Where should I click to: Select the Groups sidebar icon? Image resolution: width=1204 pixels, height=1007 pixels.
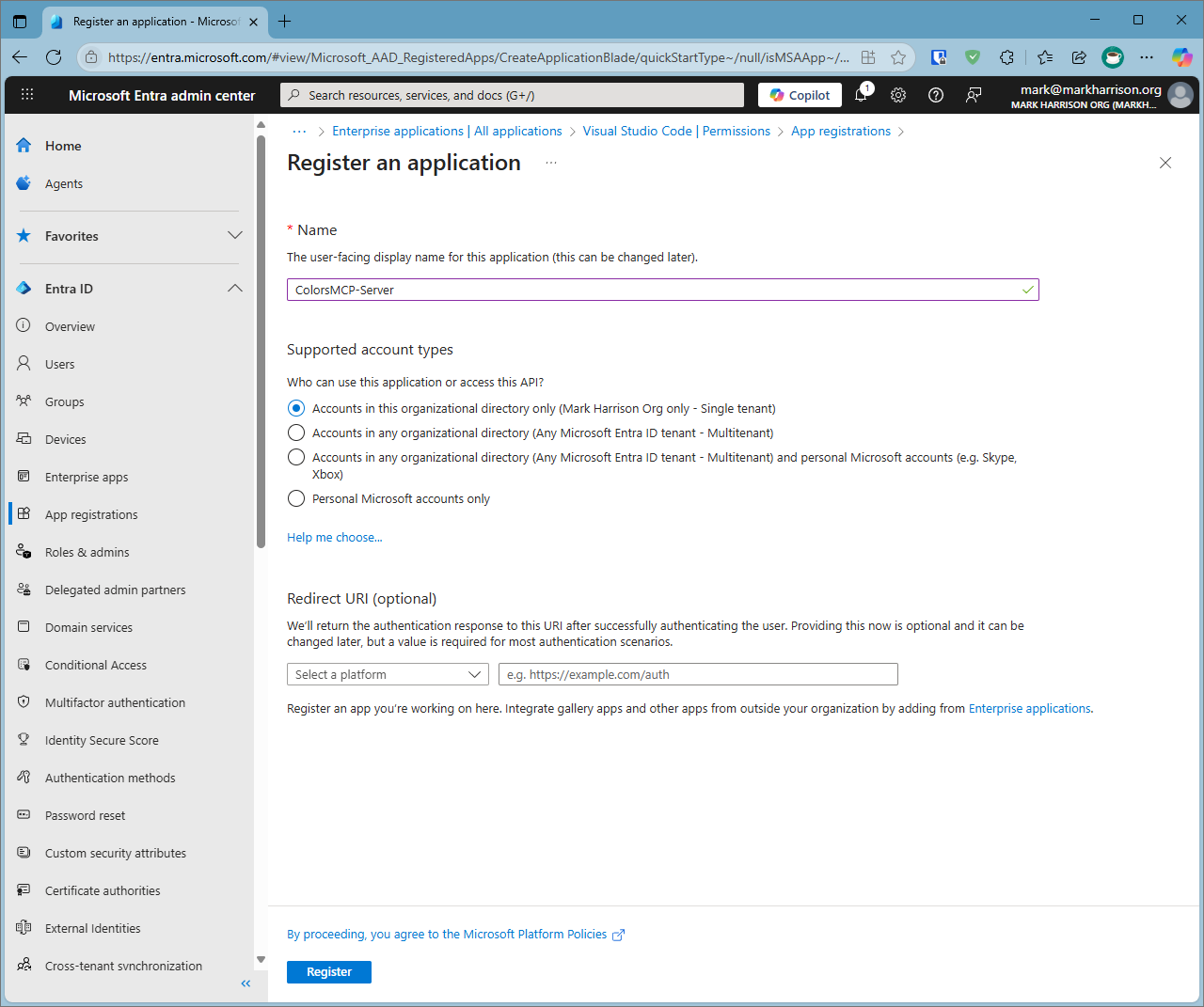pos(23,401)
